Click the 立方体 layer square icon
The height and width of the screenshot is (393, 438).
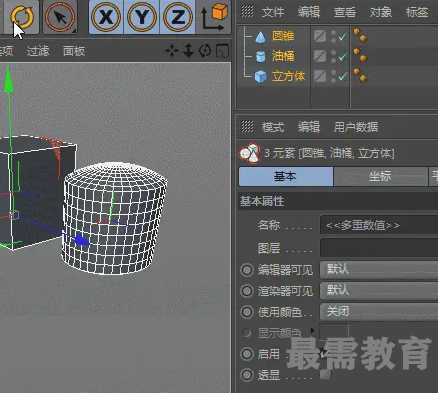pos(320,76)
